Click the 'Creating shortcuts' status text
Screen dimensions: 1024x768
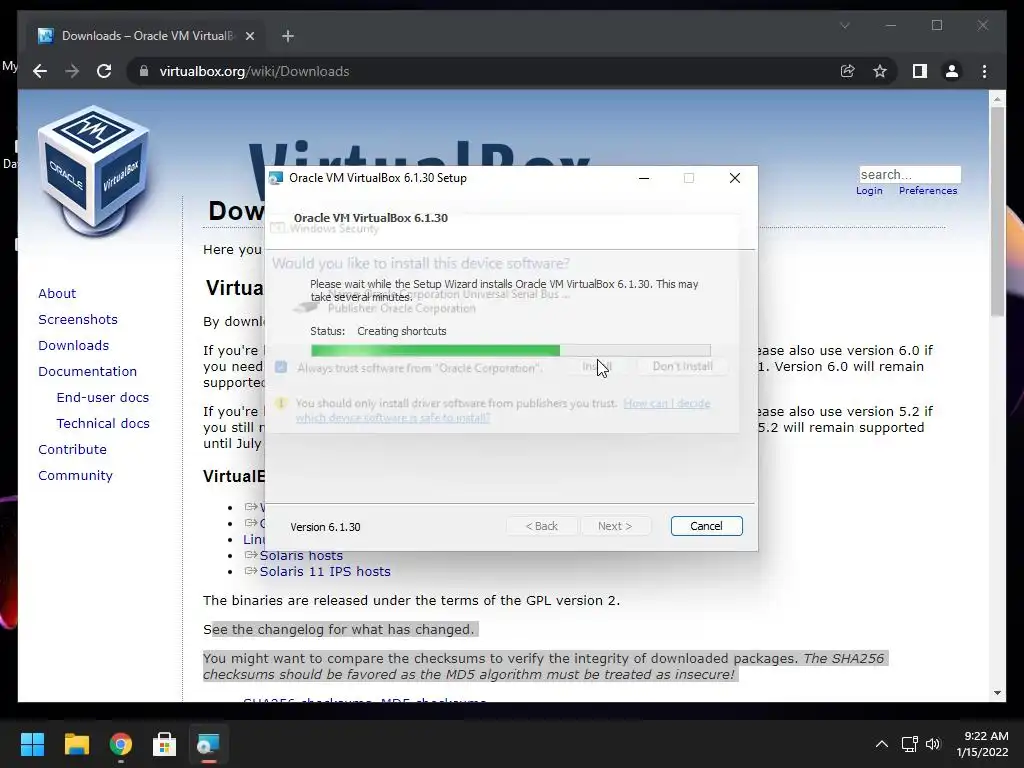click(402, 331)
